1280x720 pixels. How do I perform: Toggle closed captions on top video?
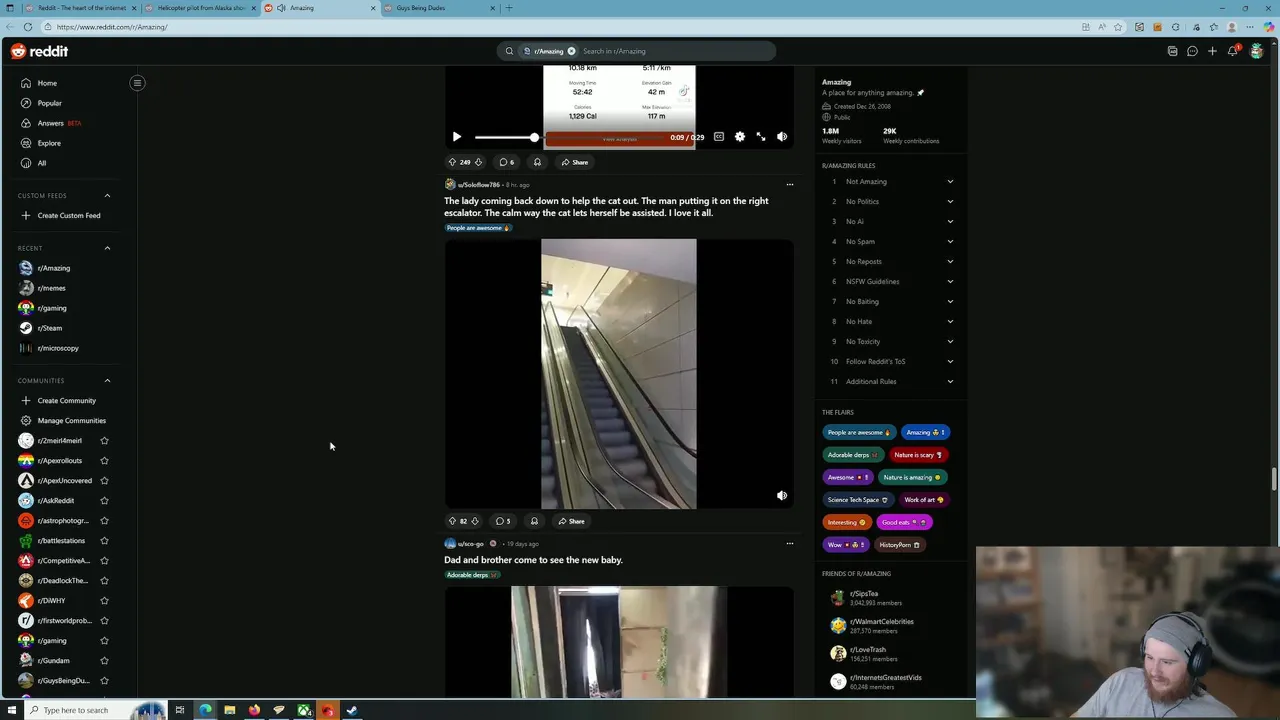click(719, 137)
